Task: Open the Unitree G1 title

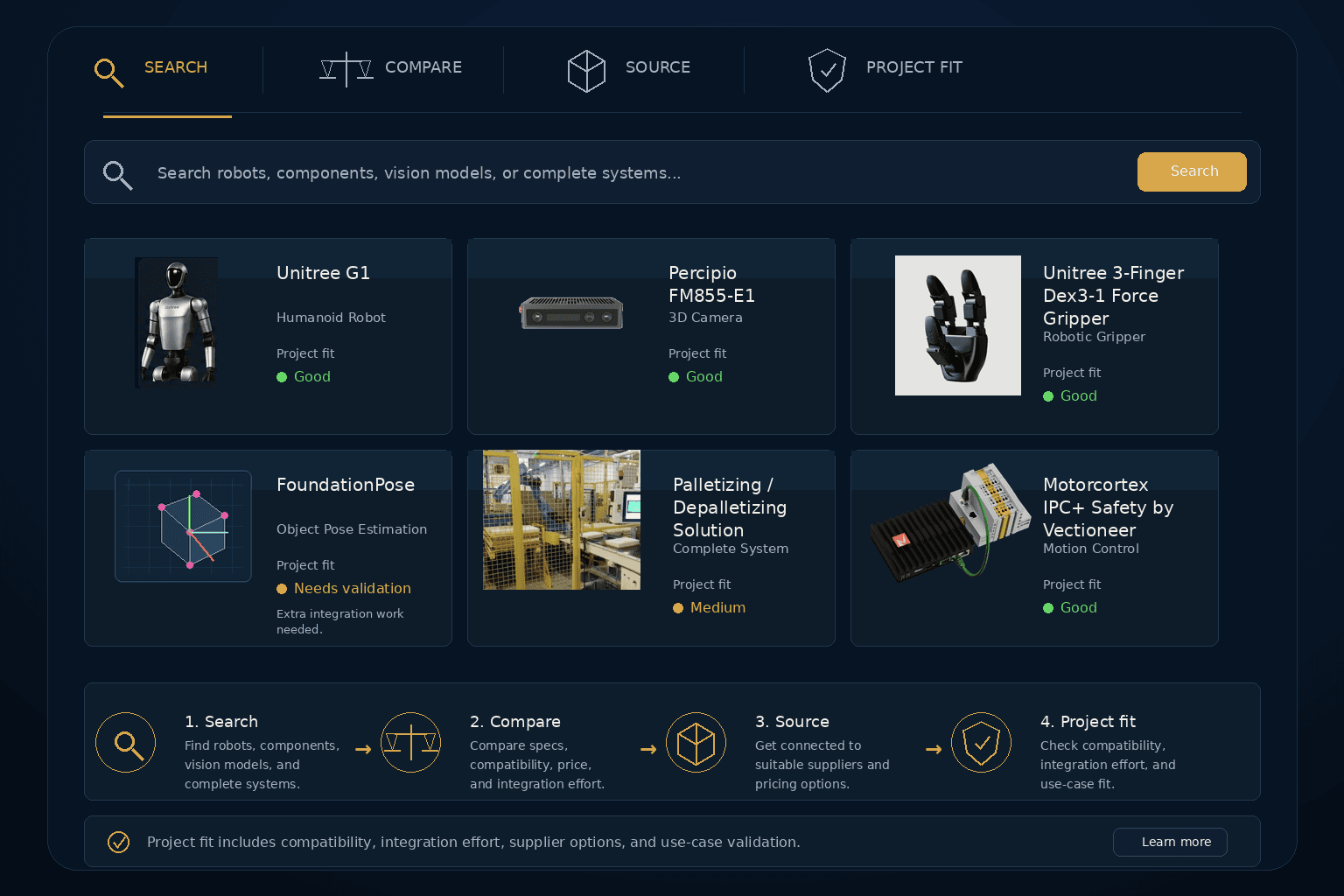Action: tap(323, 273)
